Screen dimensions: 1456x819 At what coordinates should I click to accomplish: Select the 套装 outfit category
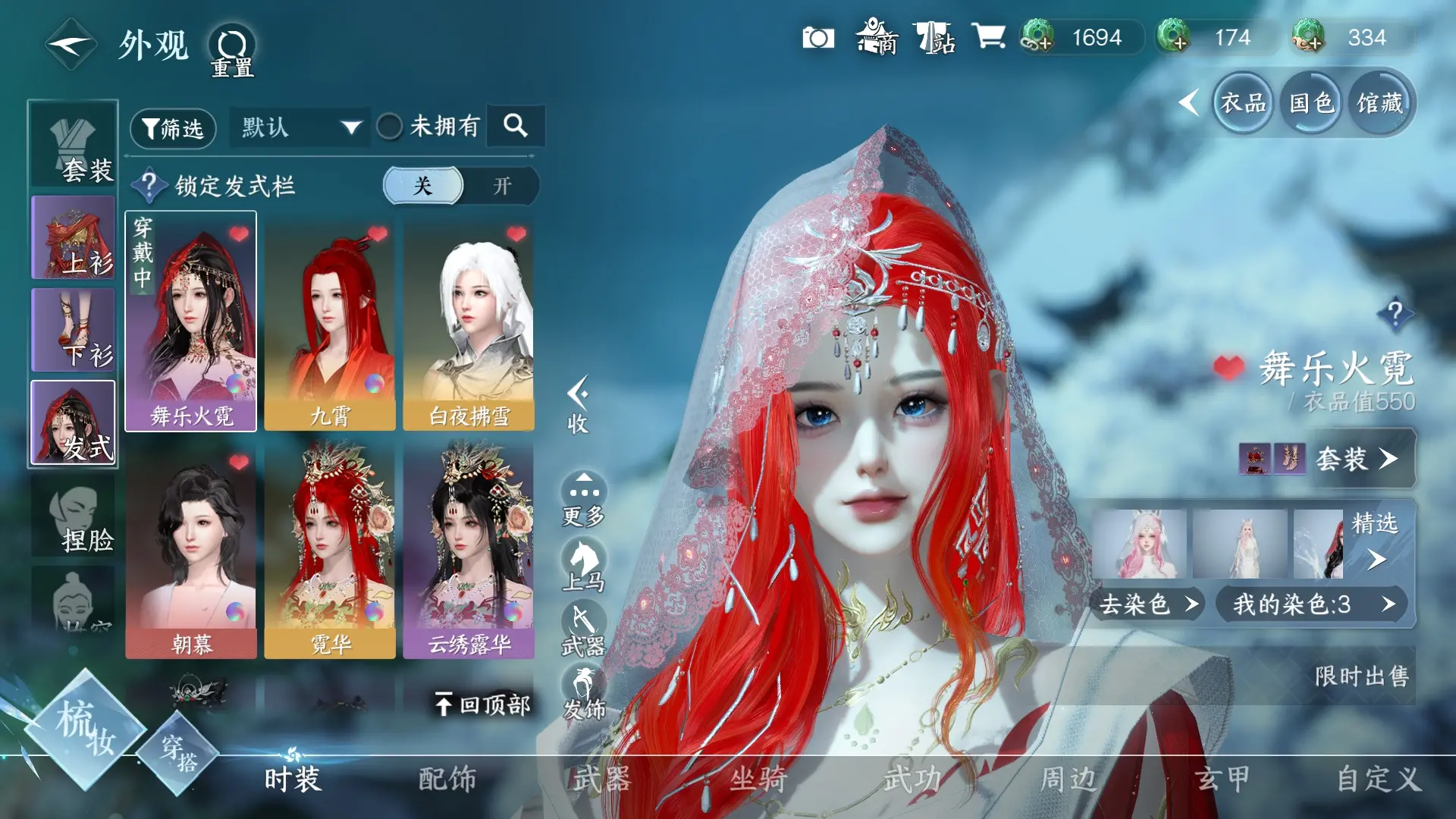[x=73, y=145]
